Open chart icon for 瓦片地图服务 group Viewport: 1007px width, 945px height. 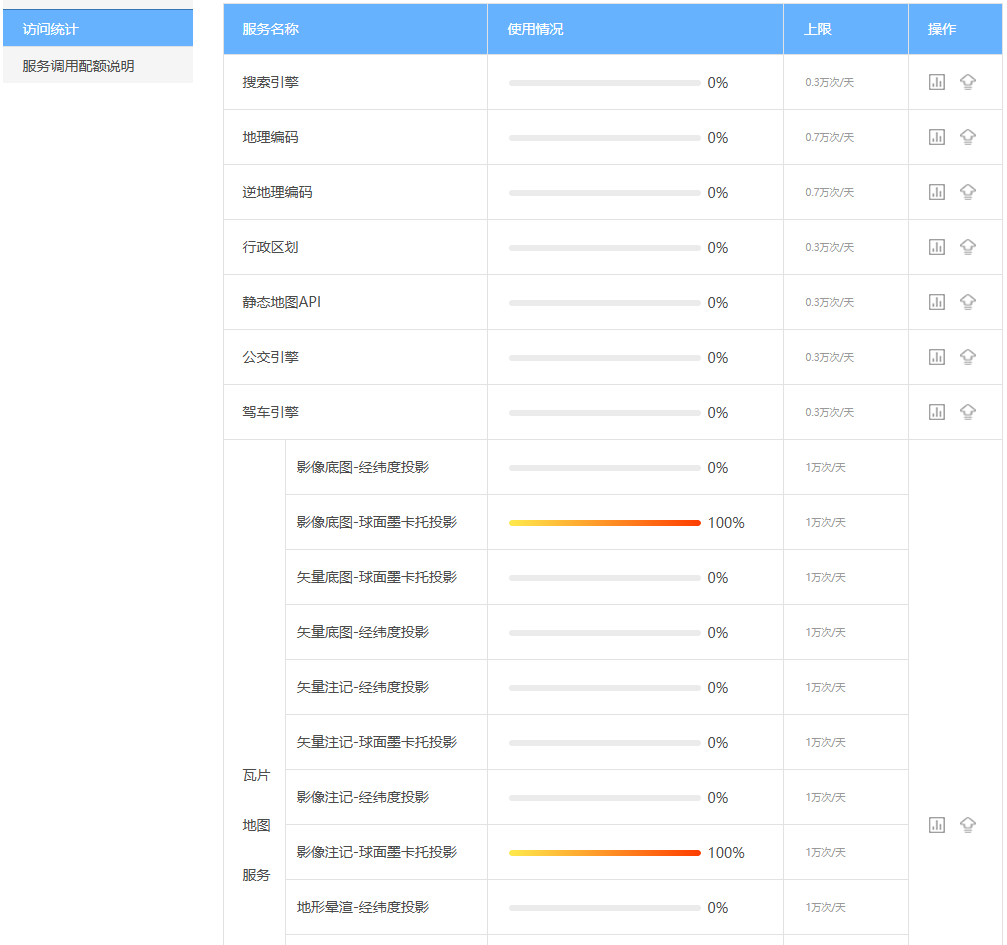(936, 825)
